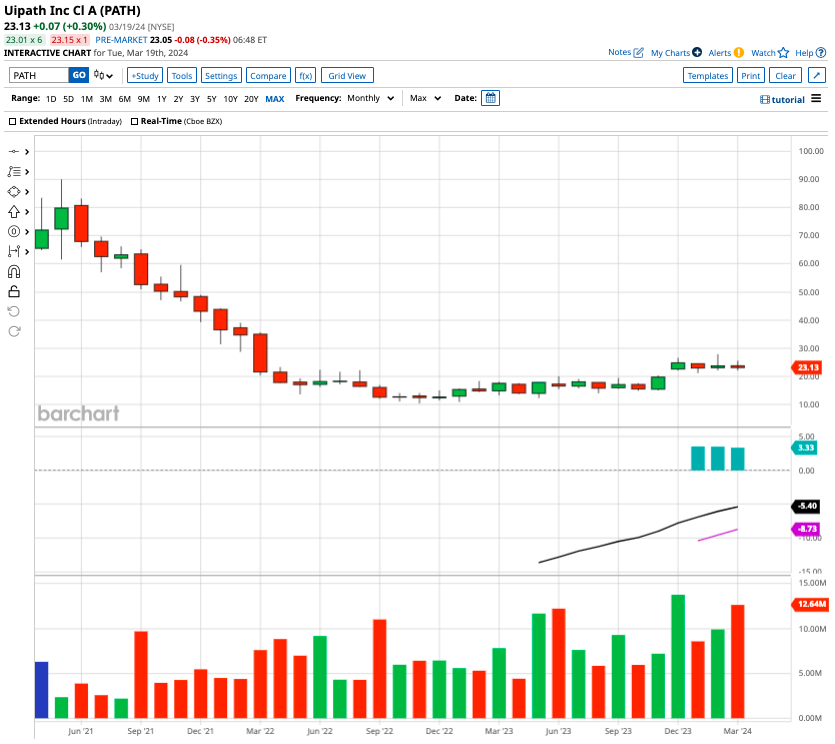Choose the arrow shape annotation tool
The height and width of the screenshot is (744, 835).
click(14, 211)
